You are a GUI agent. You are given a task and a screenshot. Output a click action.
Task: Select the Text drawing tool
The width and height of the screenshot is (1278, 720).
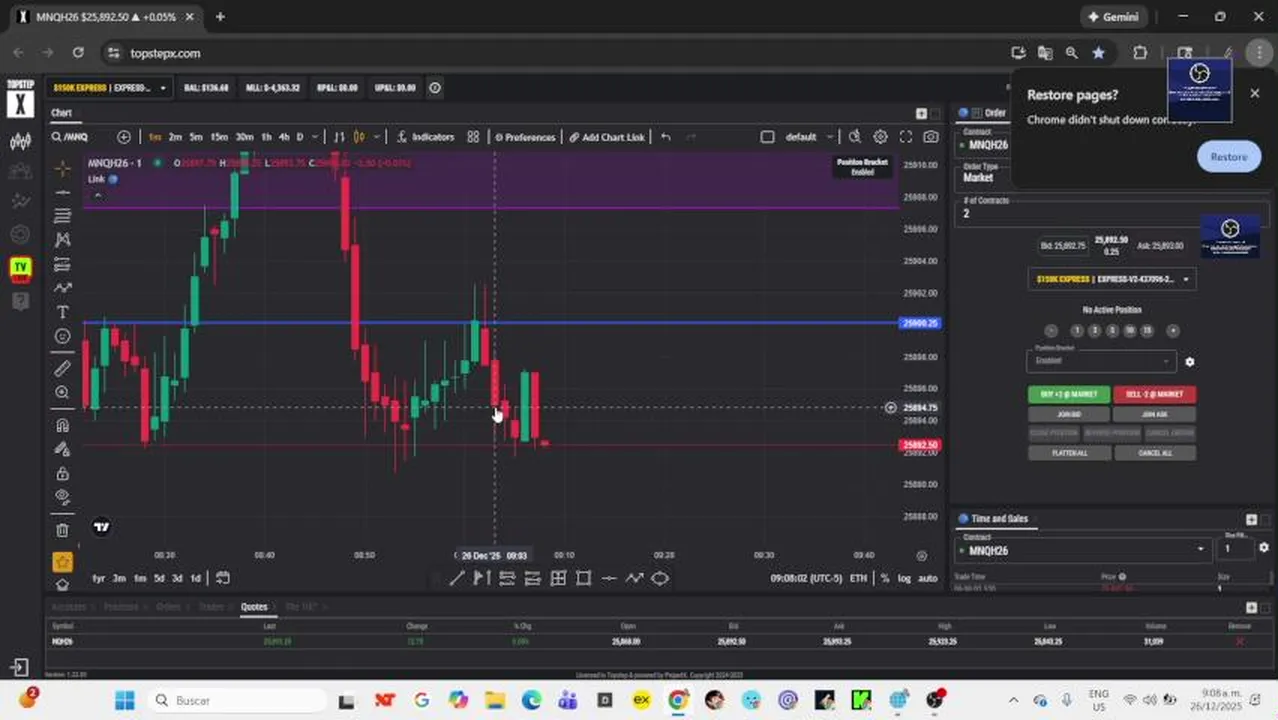pos(62,312)
